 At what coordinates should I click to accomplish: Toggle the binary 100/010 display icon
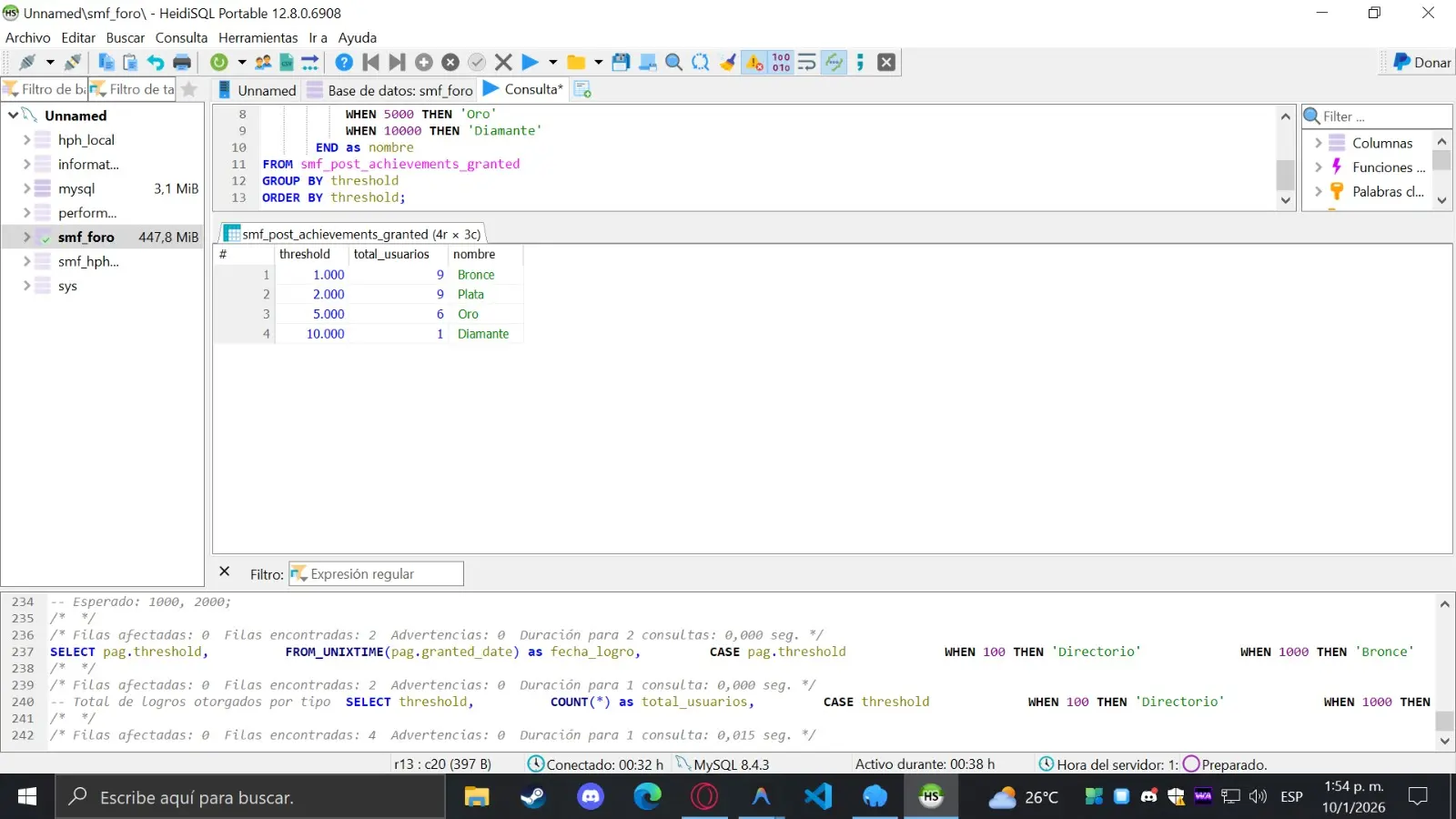tap(781, 62)
